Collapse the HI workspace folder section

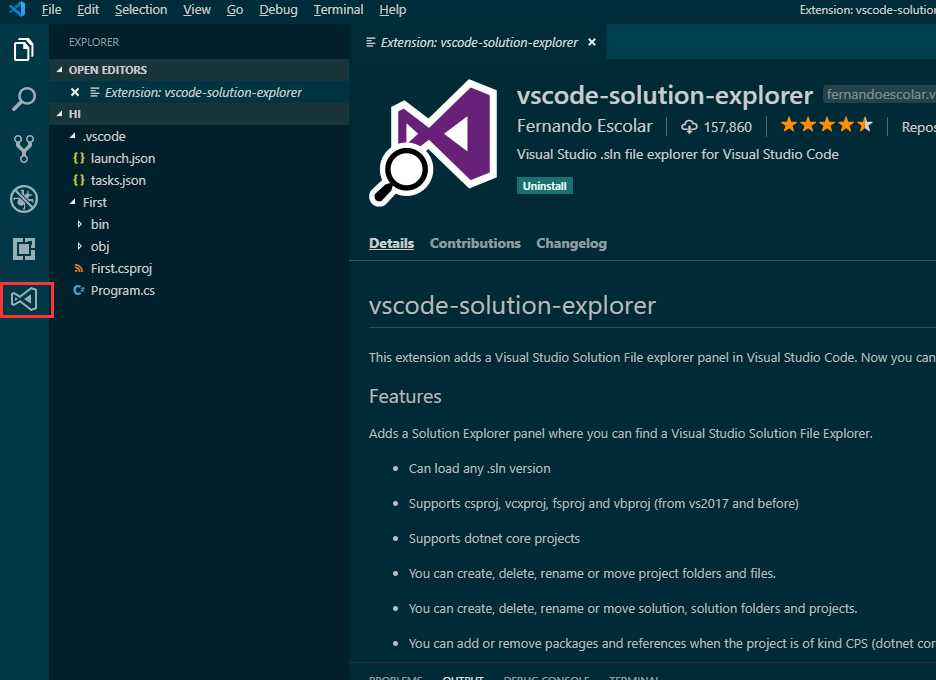point(60,113)
